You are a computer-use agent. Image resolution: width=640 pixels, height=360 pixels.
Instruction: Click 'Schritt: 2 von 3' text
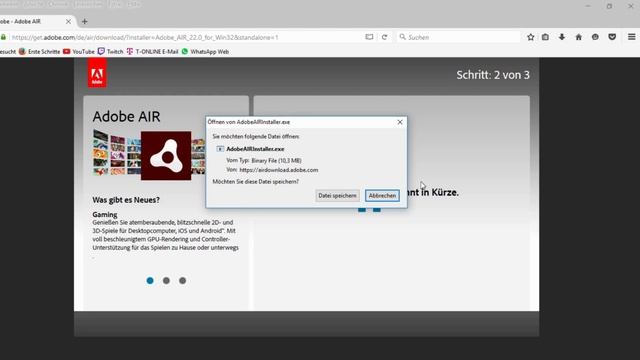click(x=493, y=75)
